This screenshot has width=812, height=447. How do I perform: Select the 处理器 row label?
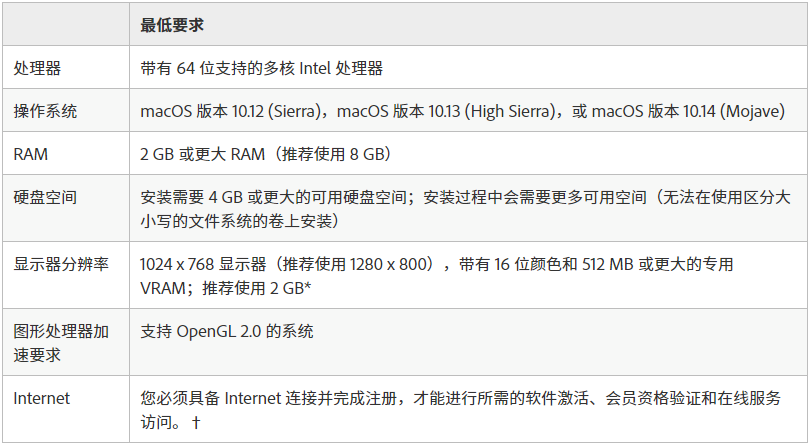[37, 68]
